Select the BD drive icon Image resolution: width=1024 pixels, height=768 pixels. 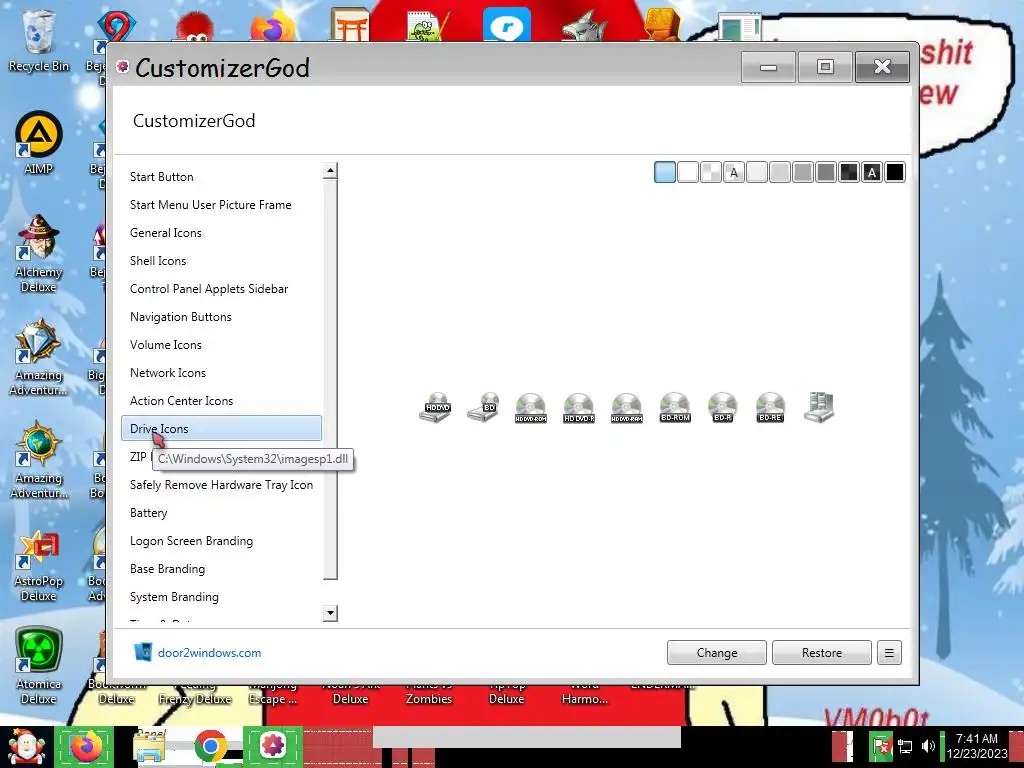(x=484, y=408)
